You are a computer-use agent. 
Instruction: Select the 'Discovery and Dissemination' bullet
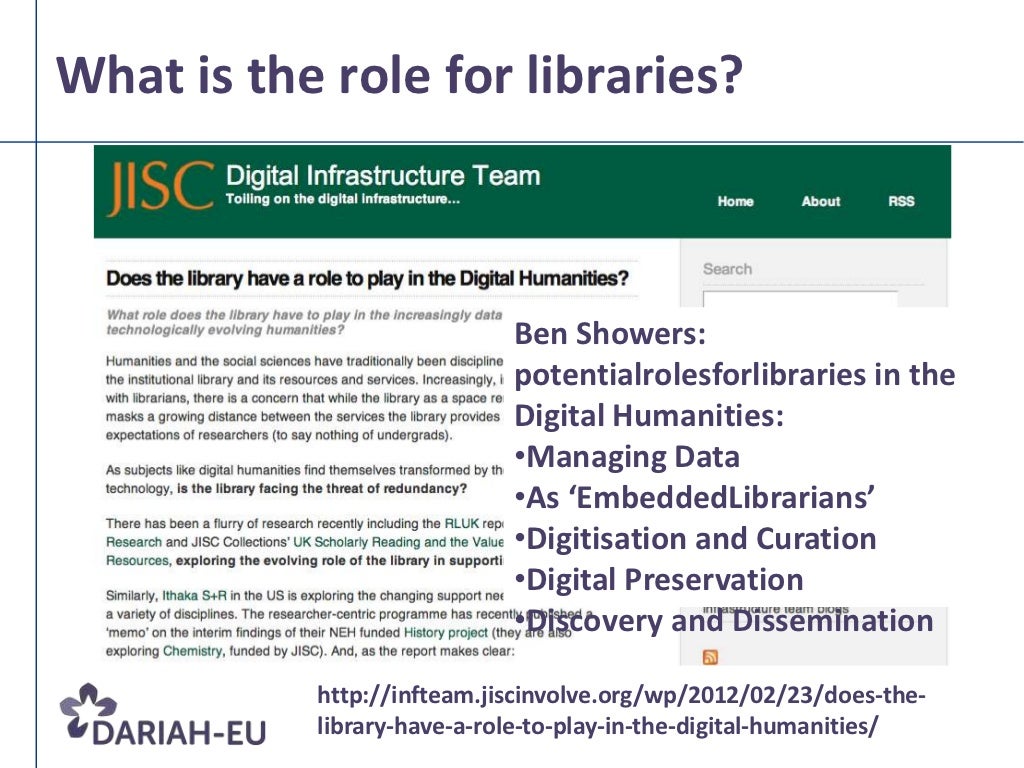[724, 621]
